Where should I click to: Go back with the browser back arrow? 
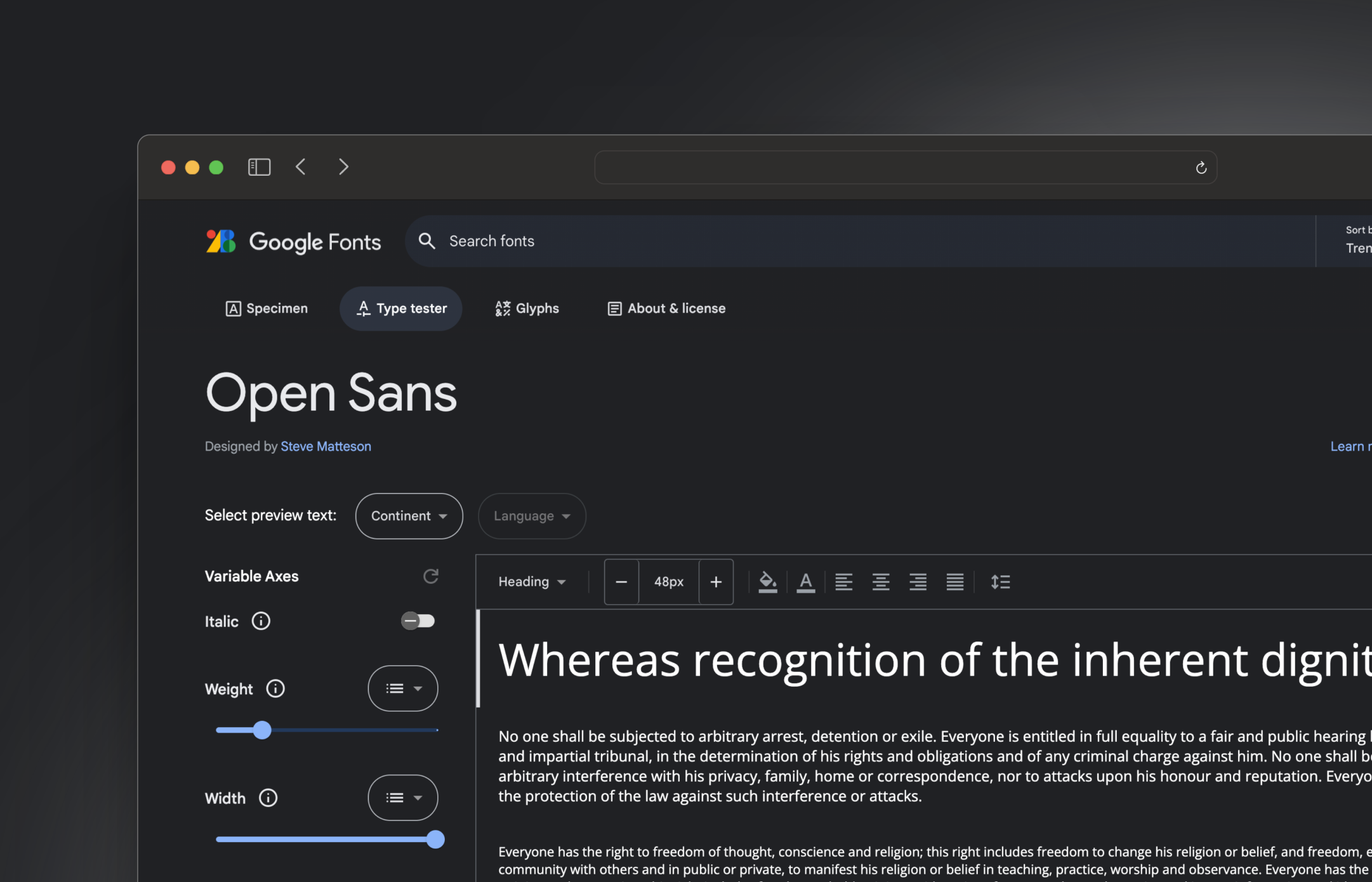[x=301, y=167]
